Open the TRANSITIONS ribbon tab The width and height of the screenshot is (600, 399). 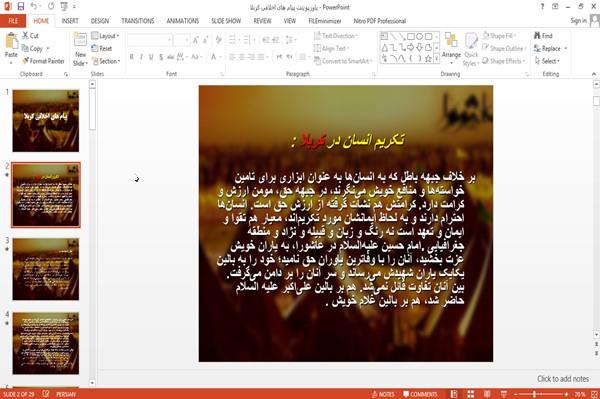[138, 21]
